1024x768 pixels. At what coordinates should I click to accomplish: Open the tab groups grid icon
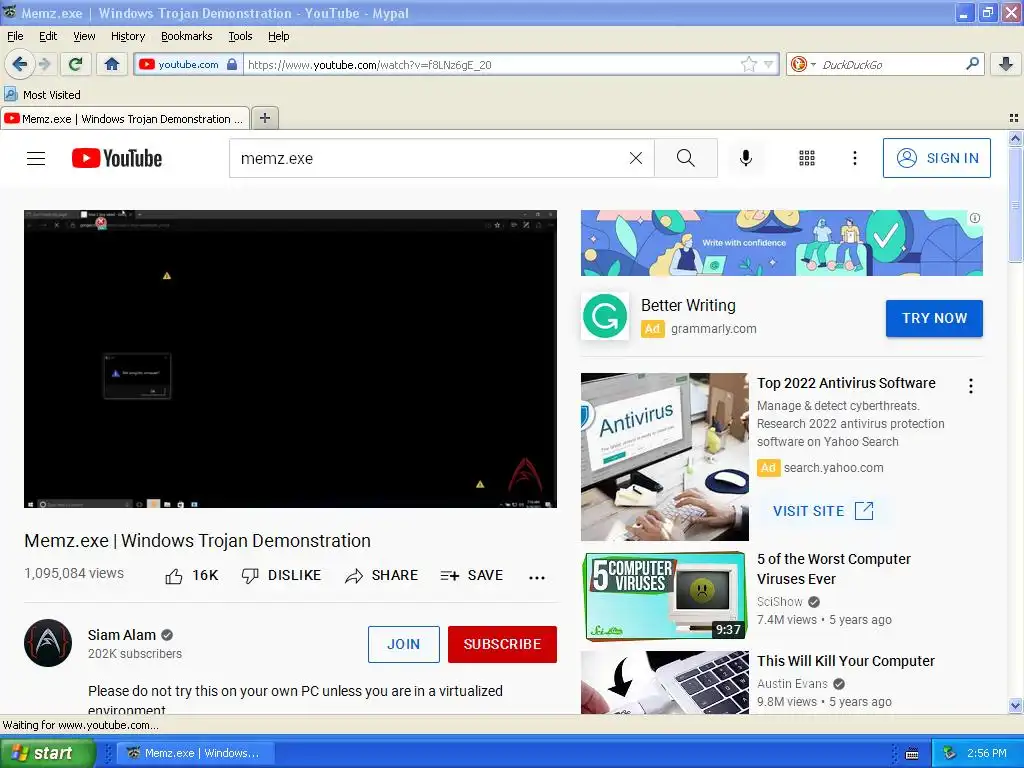pos(1014,118)
